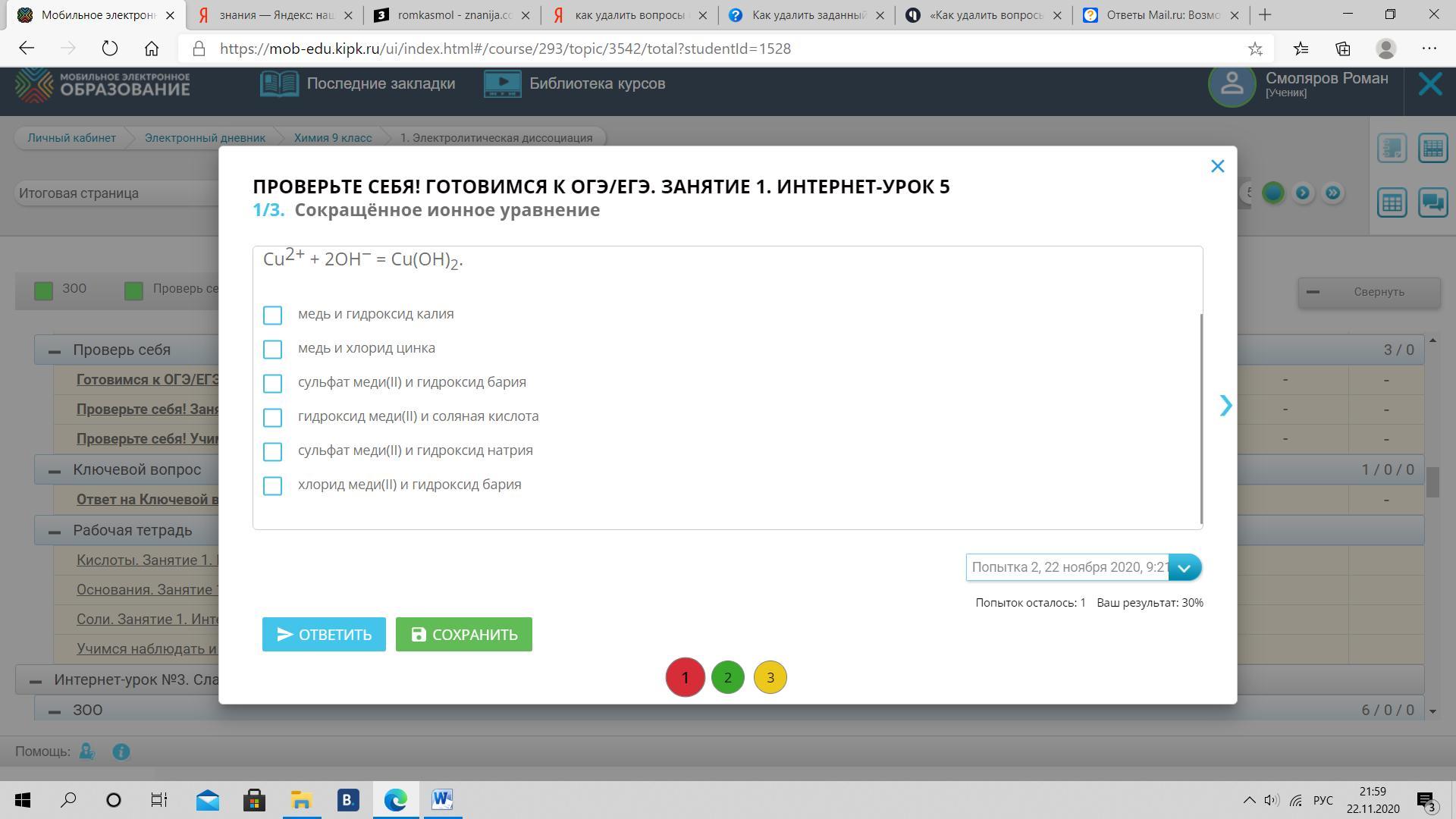The width and height of the screenshot is (1456, 819).
Task: Click the browser favorites star icon
Action: coord(1255,49)
